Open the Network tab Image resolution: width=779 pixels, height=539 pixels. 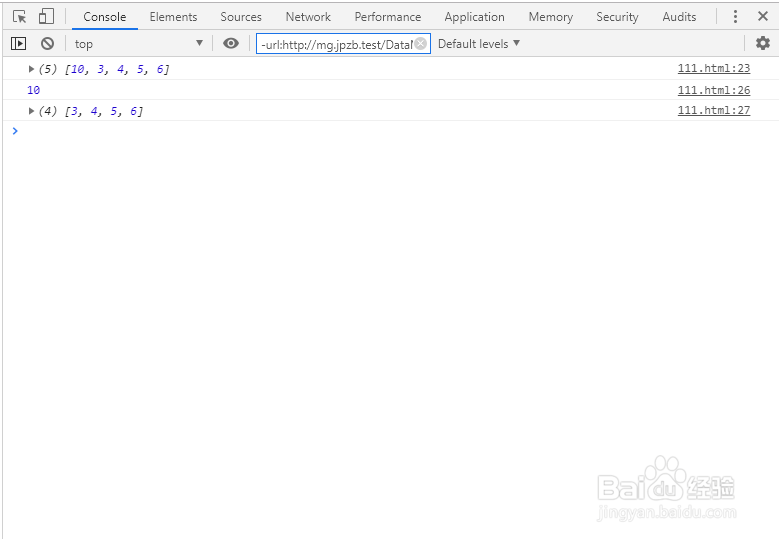click(x=308, y=17)
